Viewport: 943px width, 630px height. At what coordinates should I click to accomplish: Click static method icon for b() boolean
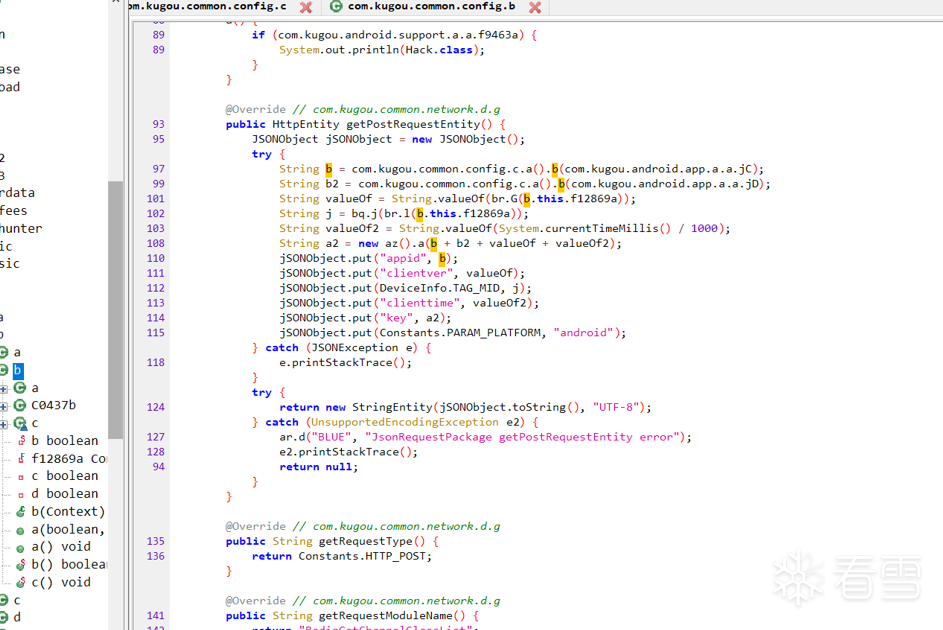click(21, 564)
